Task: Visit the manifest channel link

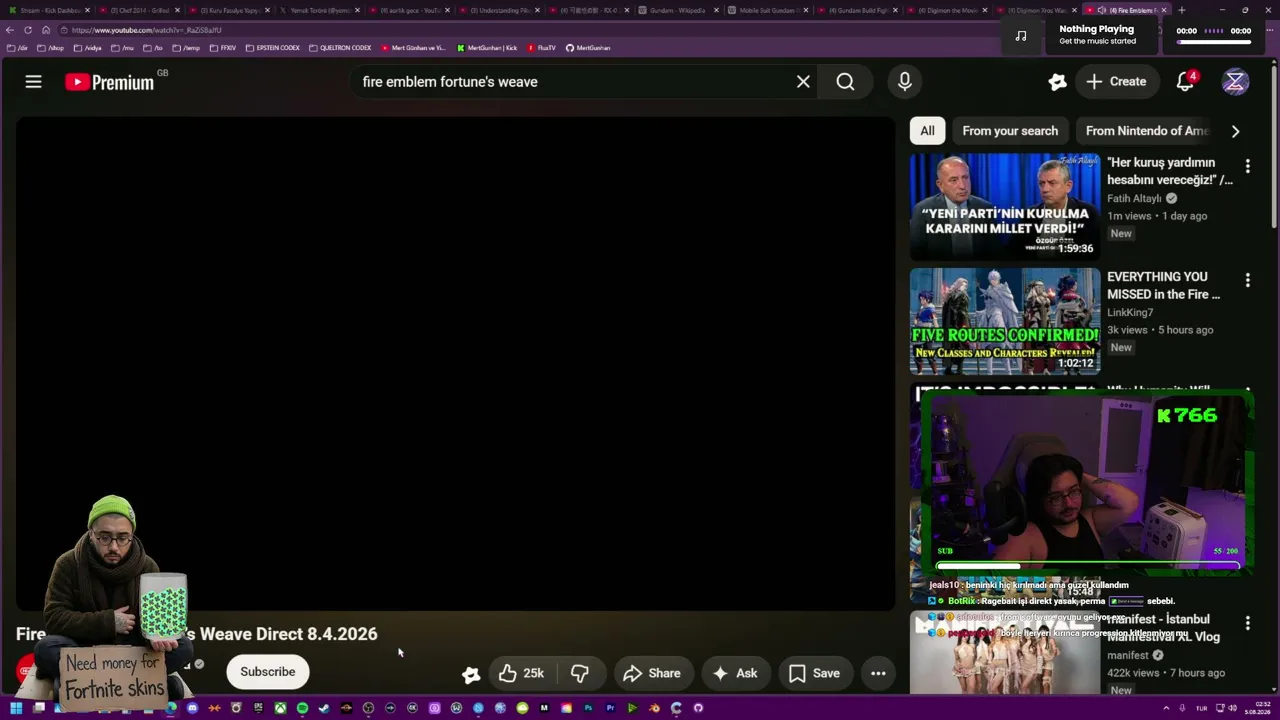Action: pyautogui.click(x=1128, y=656)
